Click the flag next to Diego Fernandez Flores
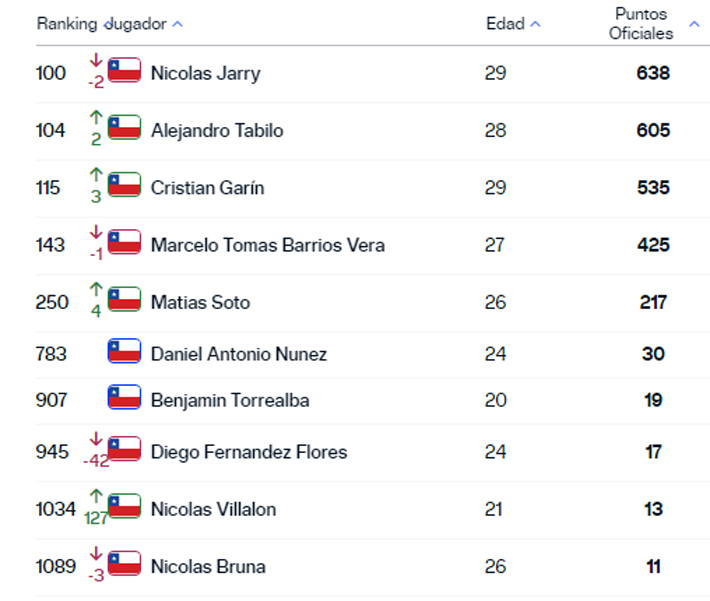This screenshot has width=710, height=601. 124,449
